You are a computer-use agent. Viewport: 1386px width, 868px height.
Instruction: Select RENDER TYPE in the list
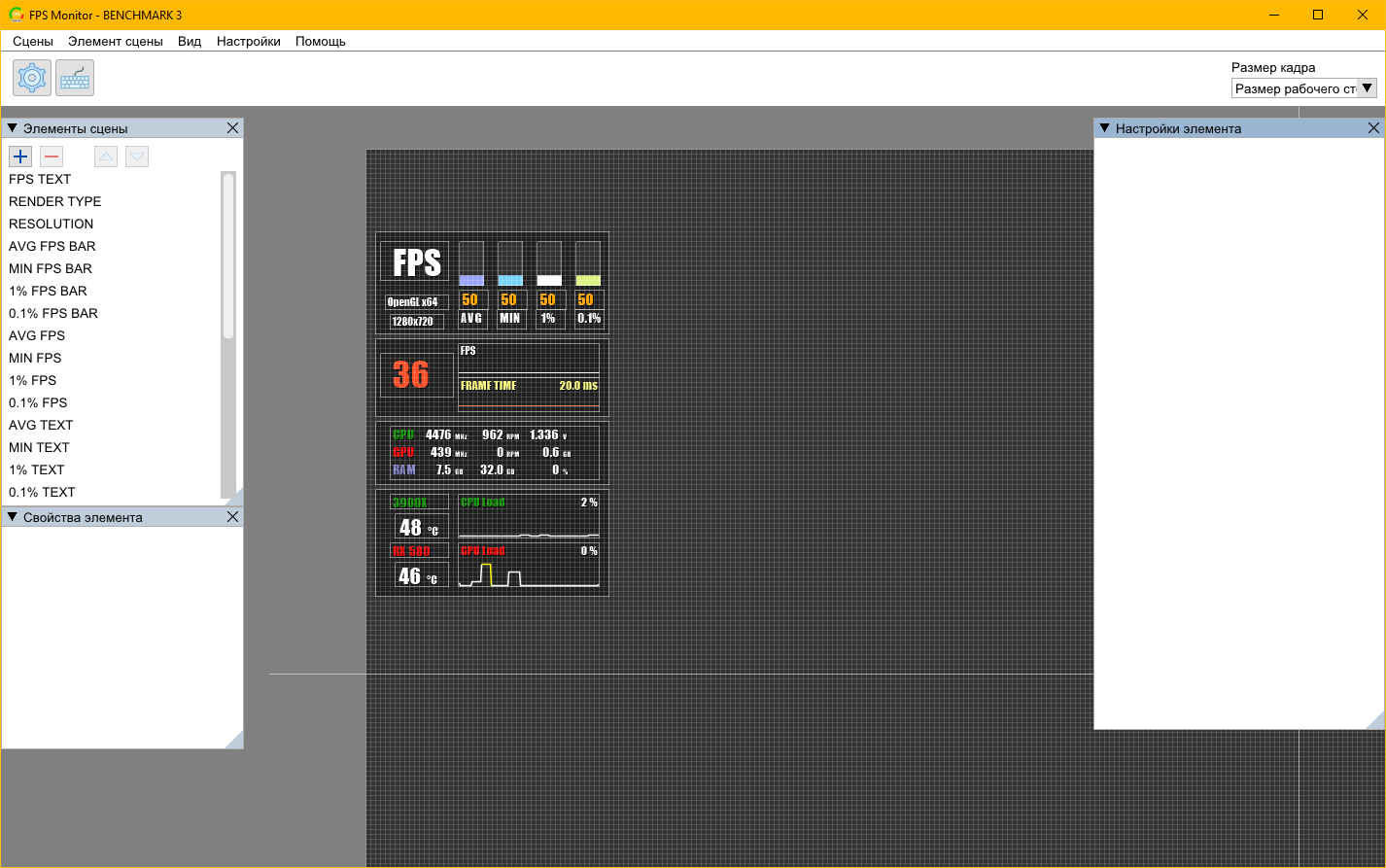click(x=55, y=201)
